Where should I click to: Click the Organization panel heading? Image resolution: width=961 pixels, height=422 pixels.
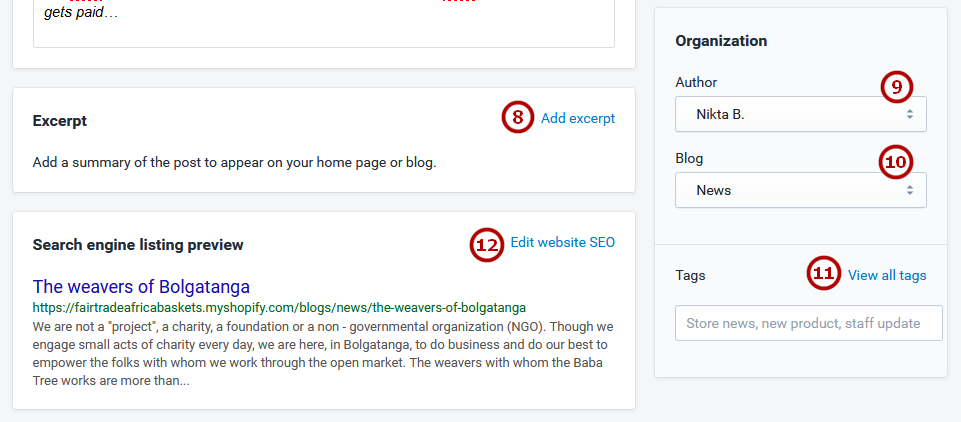pyautogui.click(x=721, y=41)
